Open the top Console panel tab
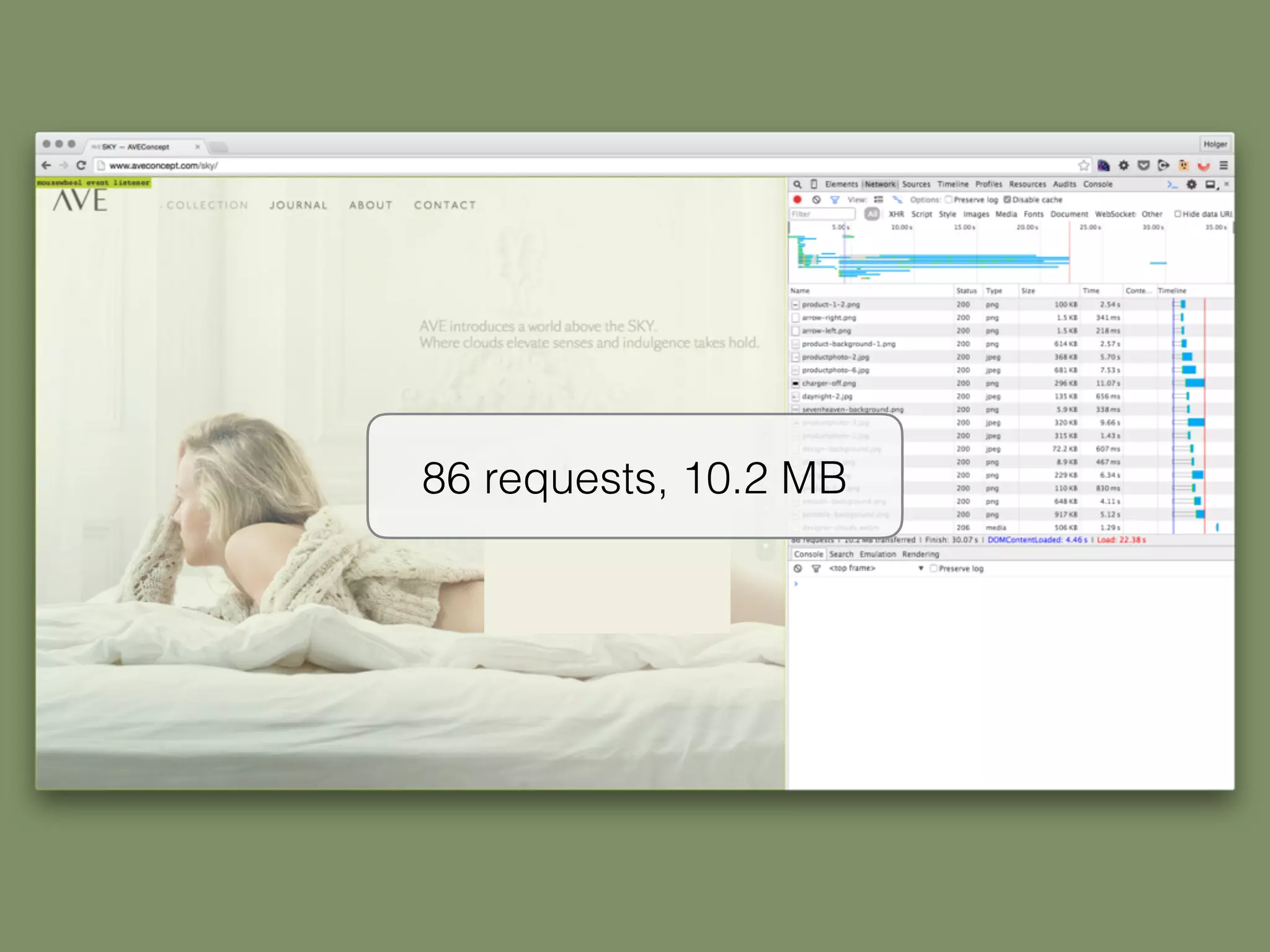This screenshot has height=952, width=1270. click(1098, 184)
